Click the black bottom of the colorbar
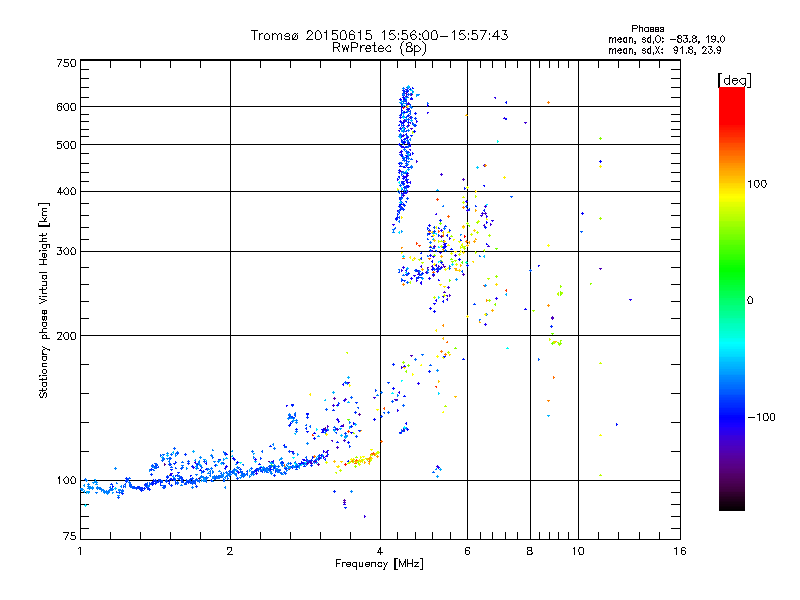The image size is (800, 600). click(x=732, y=503)
